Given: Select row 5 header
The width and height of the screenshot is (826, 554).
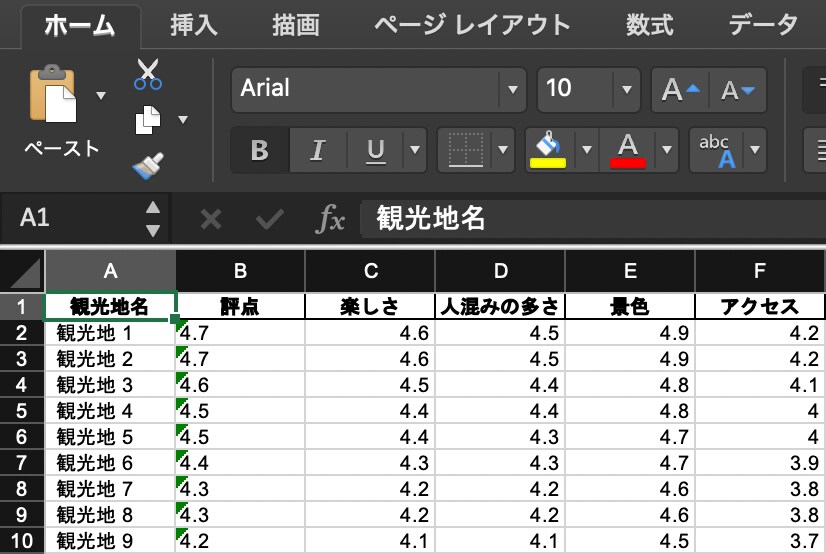Looking at the screenshot, I should pos(22,411).
